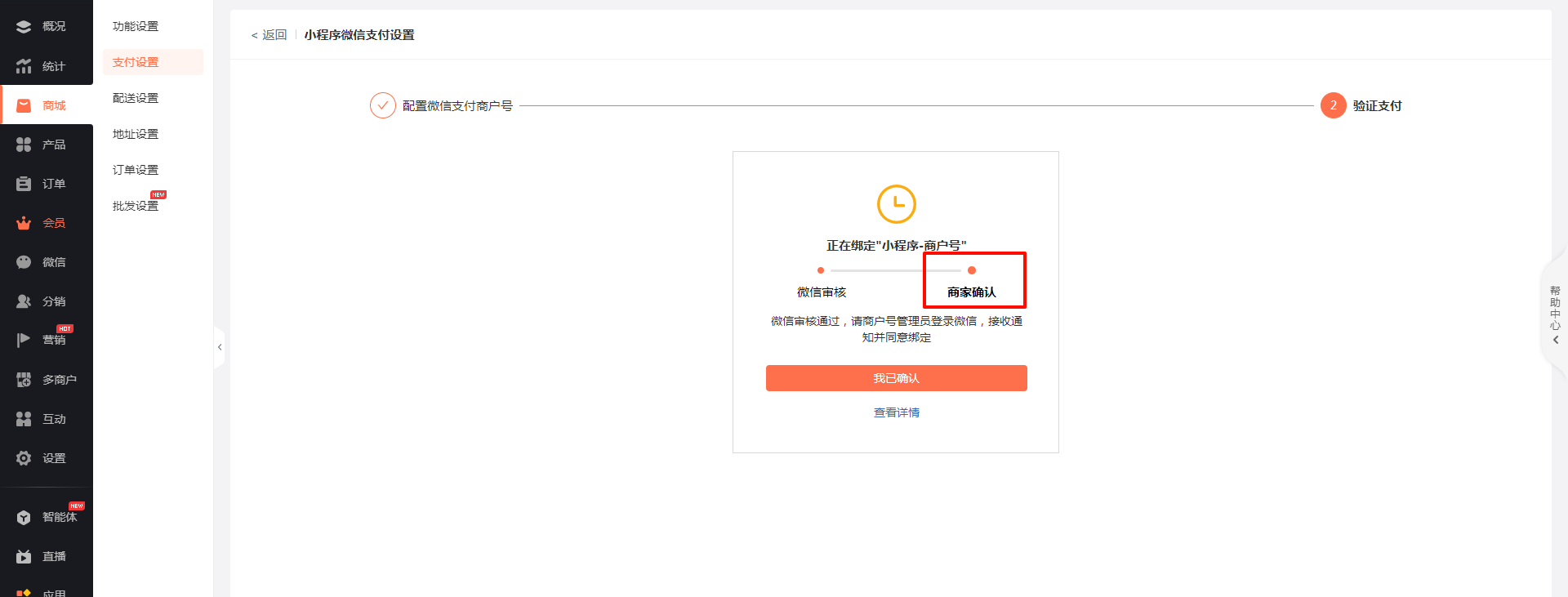1568x597 pixels.
Task: Click the 概况 sidebar label
Action: click(x=54, y=27)
